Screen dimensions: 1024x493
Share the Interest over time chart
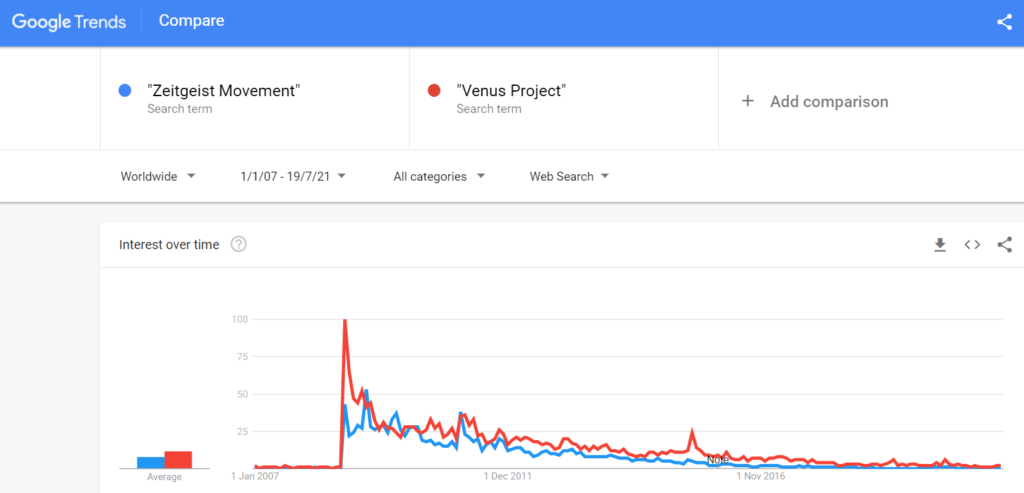tap(1004, 245)
